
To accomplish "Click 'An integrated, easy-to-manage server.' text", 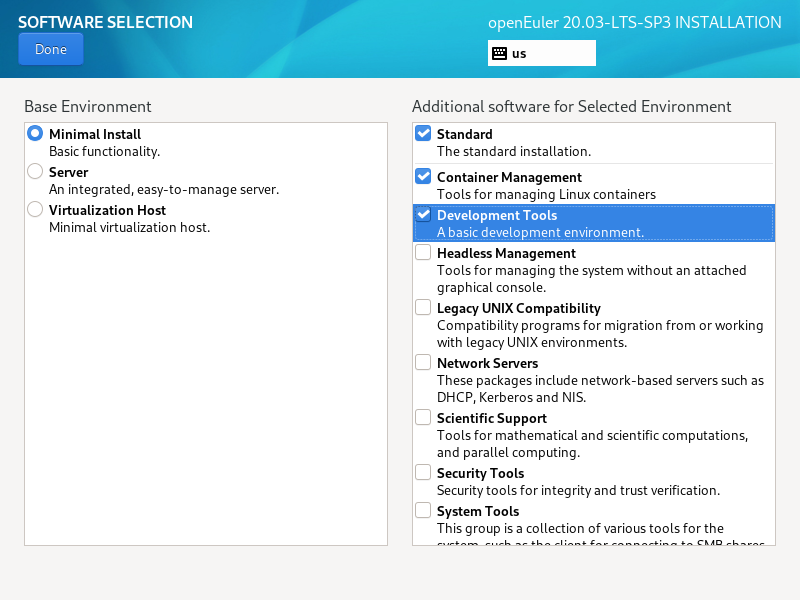I will (164, 190).
